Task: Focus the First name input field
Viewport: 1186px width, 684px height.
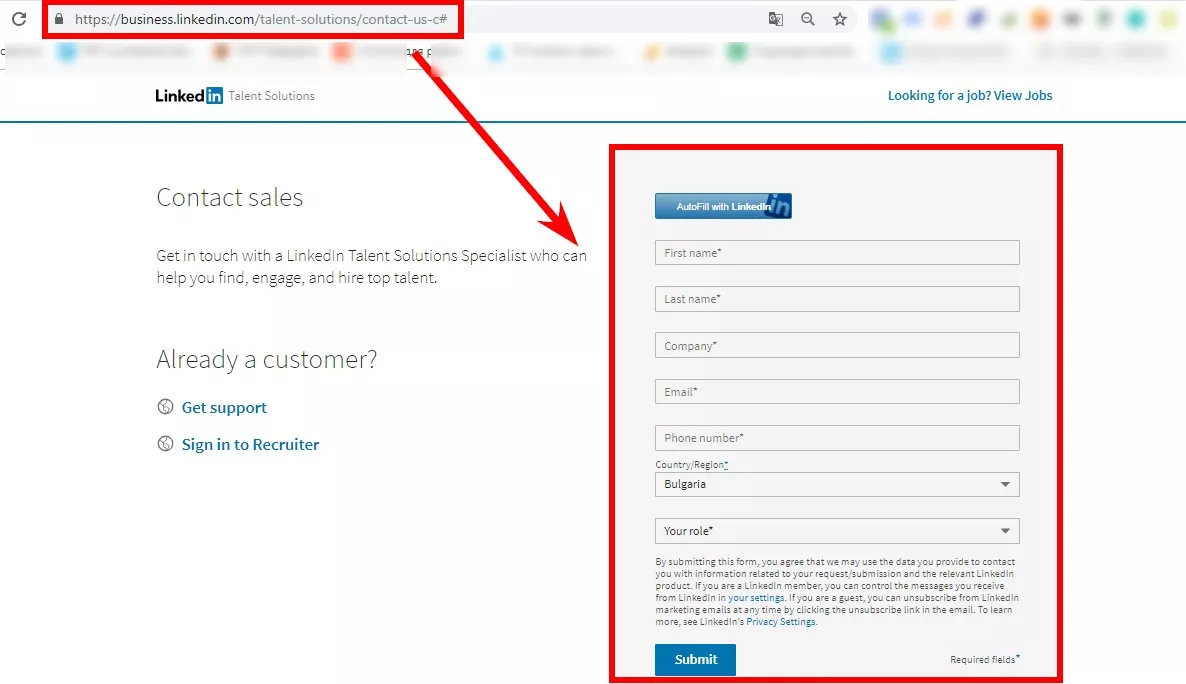Action: pyautogui.click(x=837, y=253)
